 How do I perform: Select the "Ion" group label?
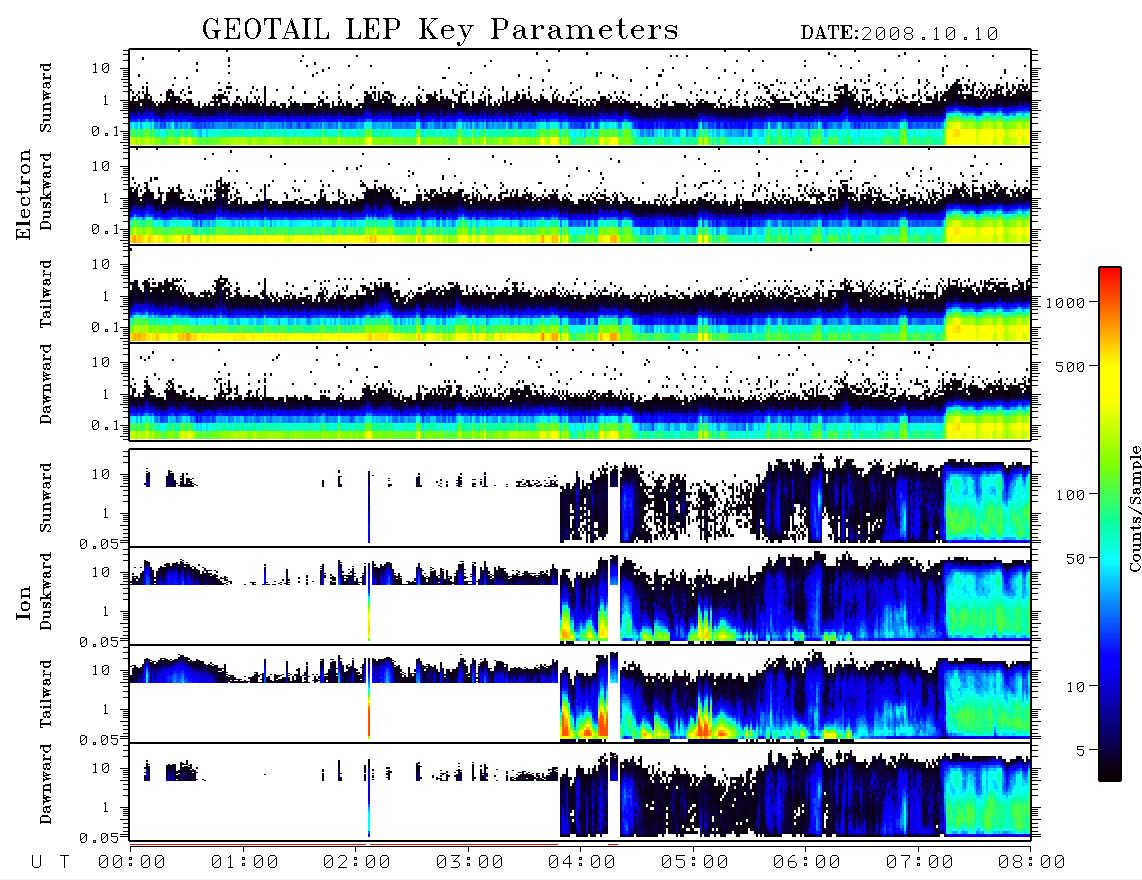[x=24, y=602]
